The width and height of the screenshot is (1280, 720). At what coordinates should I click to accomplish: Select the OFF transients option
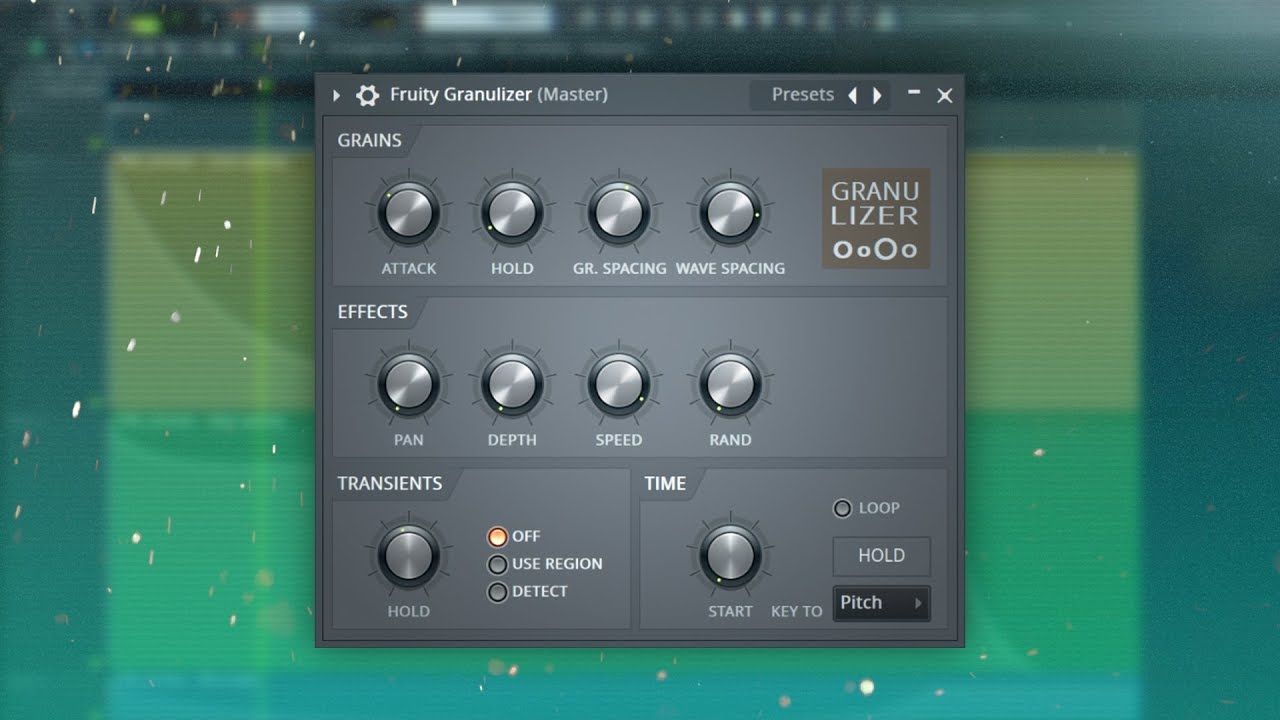pos(498,537)
